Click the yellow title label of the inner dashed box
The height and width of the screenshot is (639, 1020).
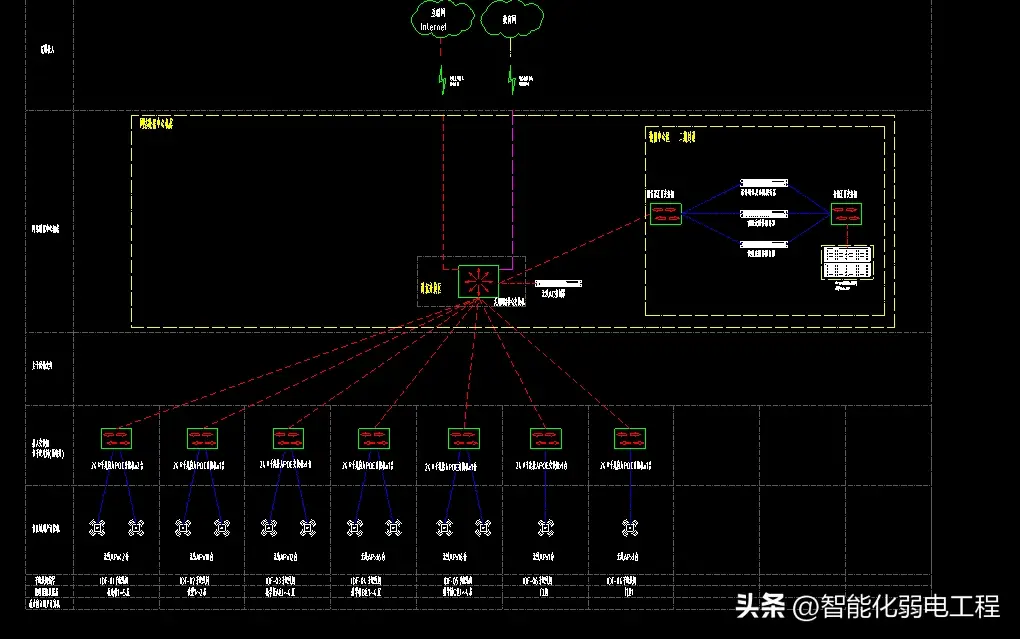(x=672, y=137)
